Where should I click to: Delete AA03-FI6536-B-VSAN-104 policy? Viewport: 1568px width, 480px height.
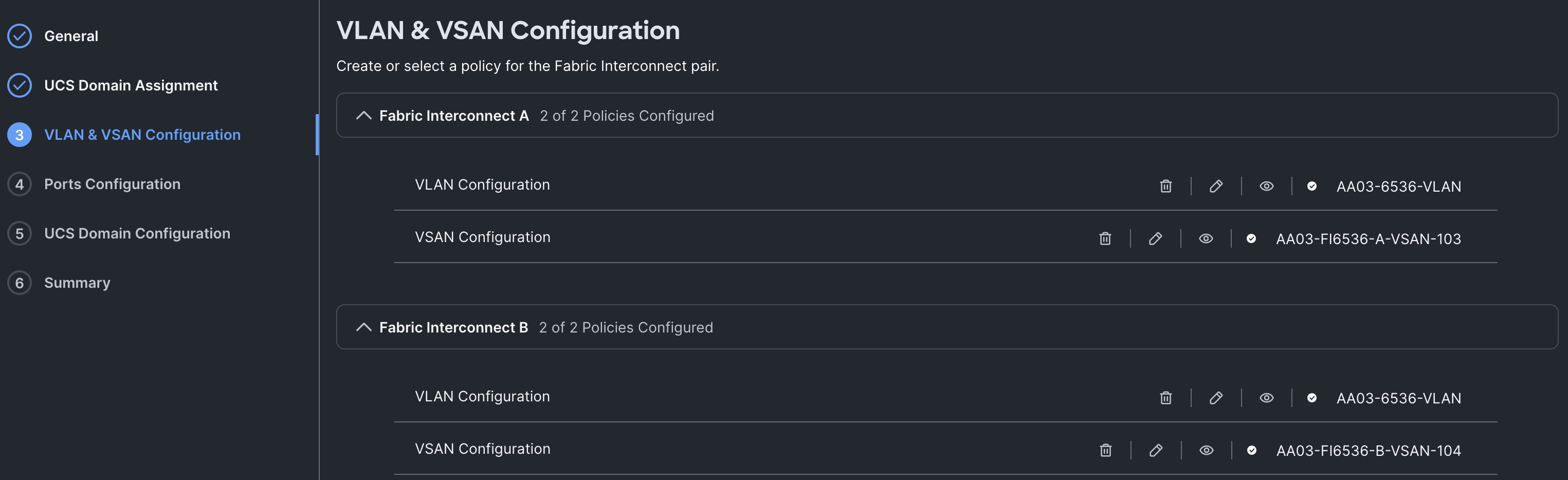[x=1105, y=450]
